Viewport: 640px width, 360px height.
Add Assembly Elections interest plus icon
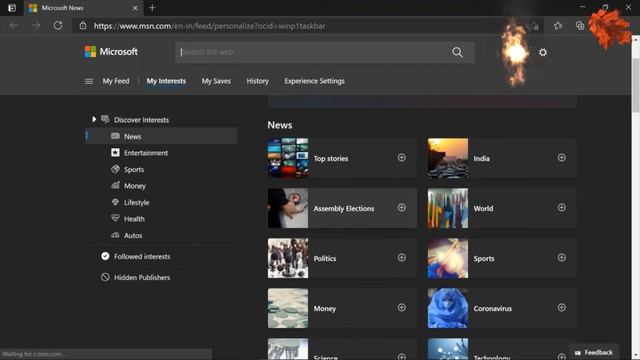(x=402, y=208)
